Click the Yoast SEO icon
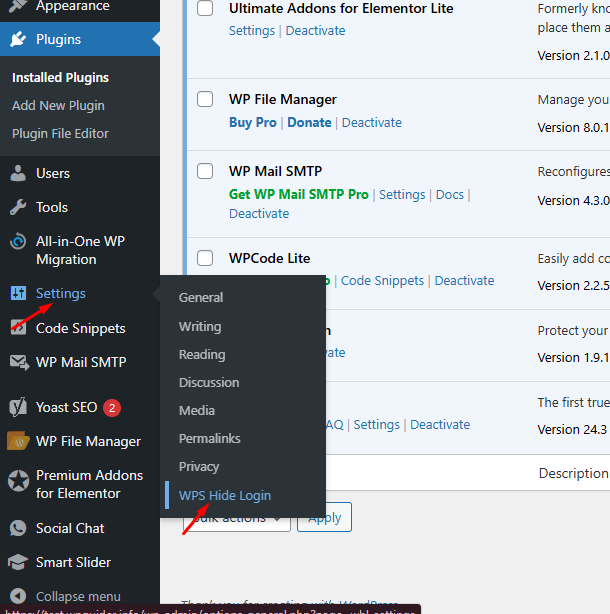610x614 pixels. (x=18, y=407)
